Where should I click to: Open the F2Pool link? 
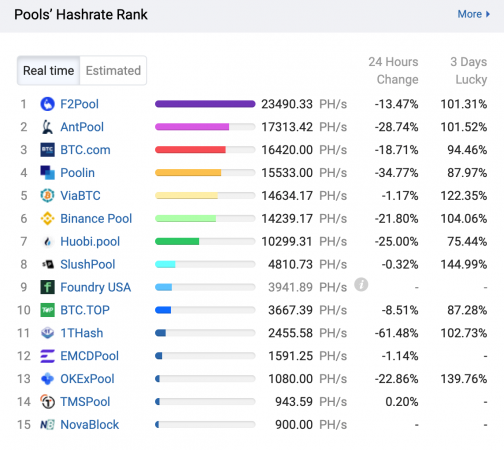[79, 104]
